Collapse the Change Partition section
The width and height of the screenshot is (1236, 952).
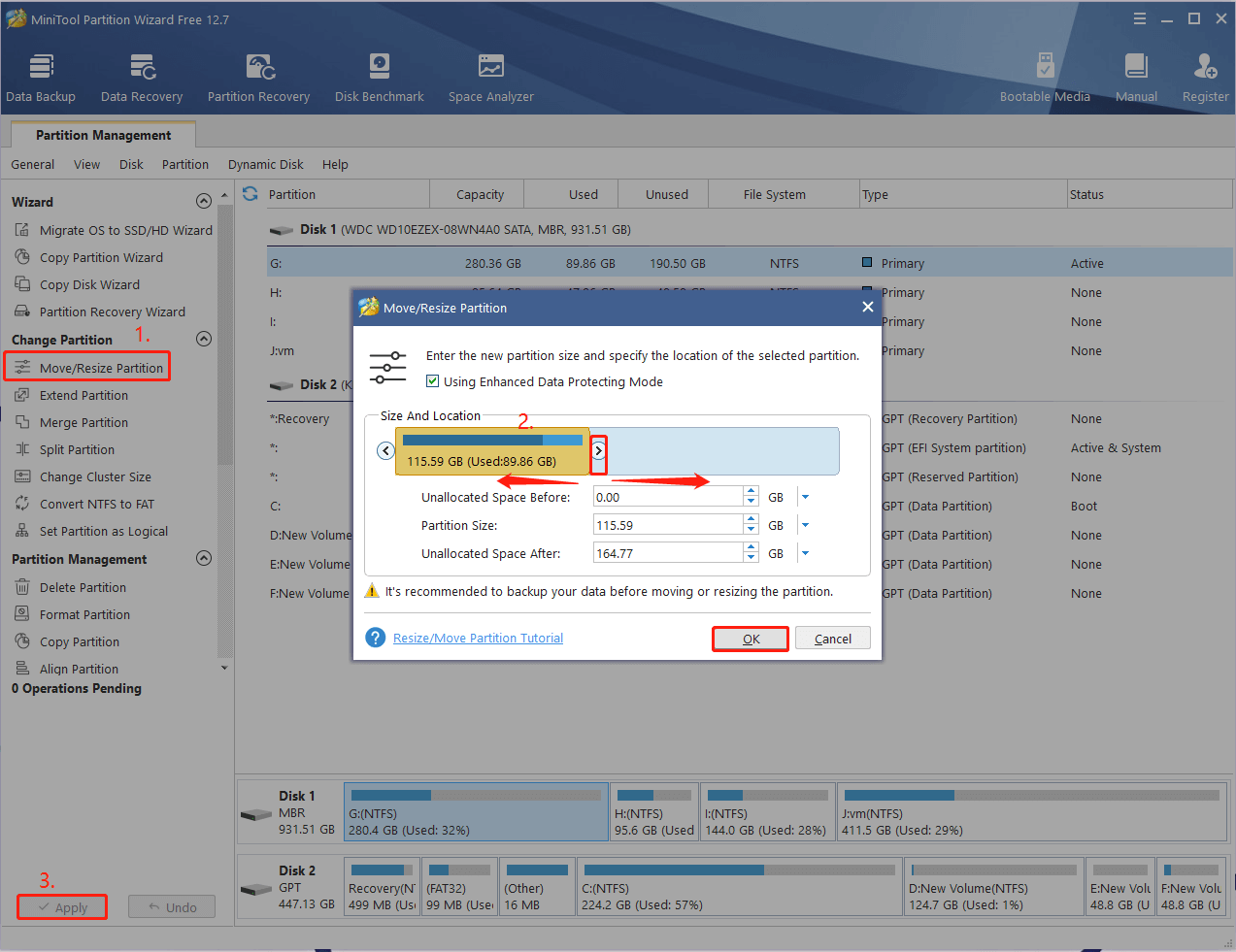204,339
